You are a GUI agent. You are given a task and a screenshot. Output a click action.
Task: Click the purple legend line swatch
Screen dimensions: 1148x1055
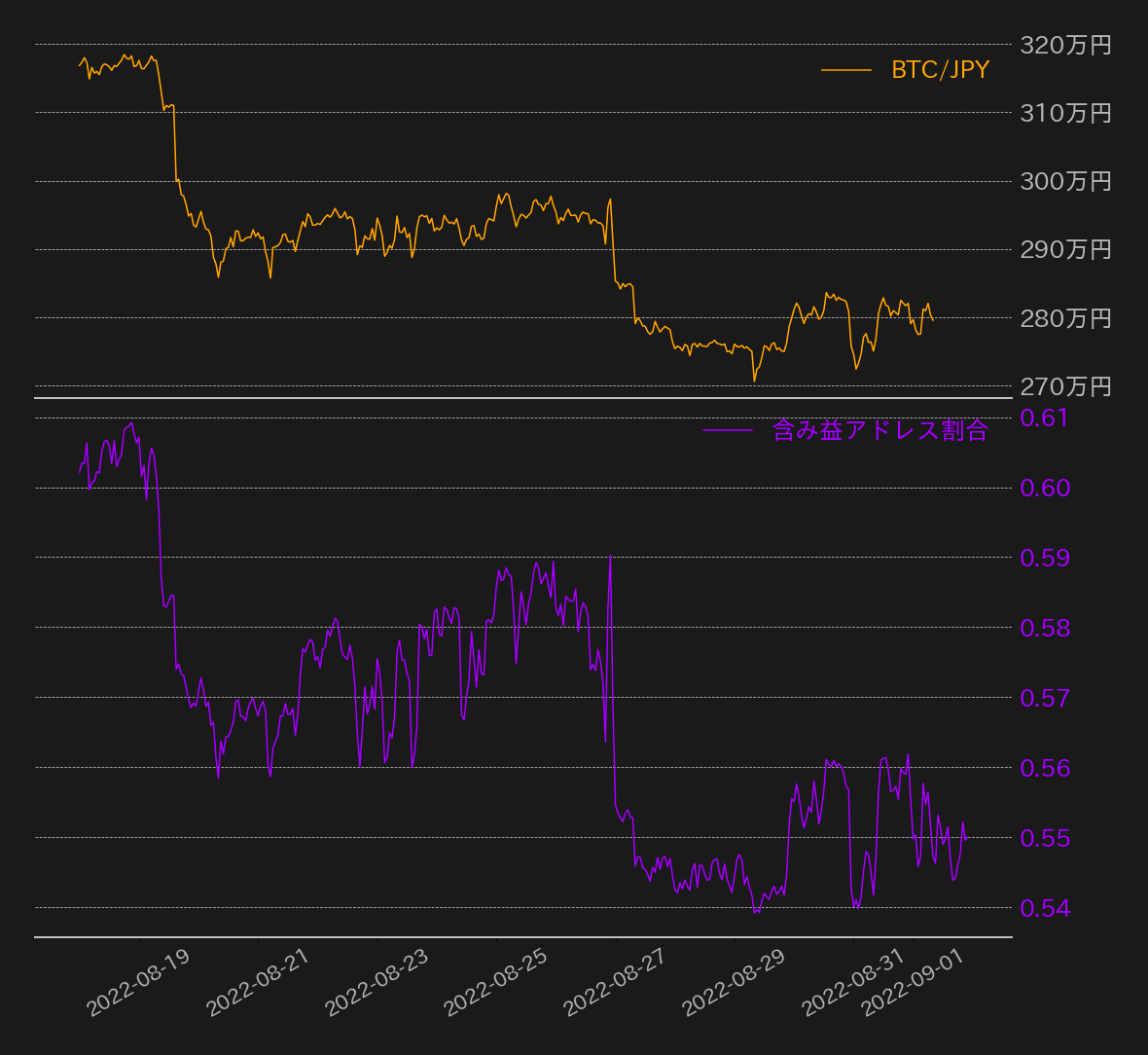(727, 430)
